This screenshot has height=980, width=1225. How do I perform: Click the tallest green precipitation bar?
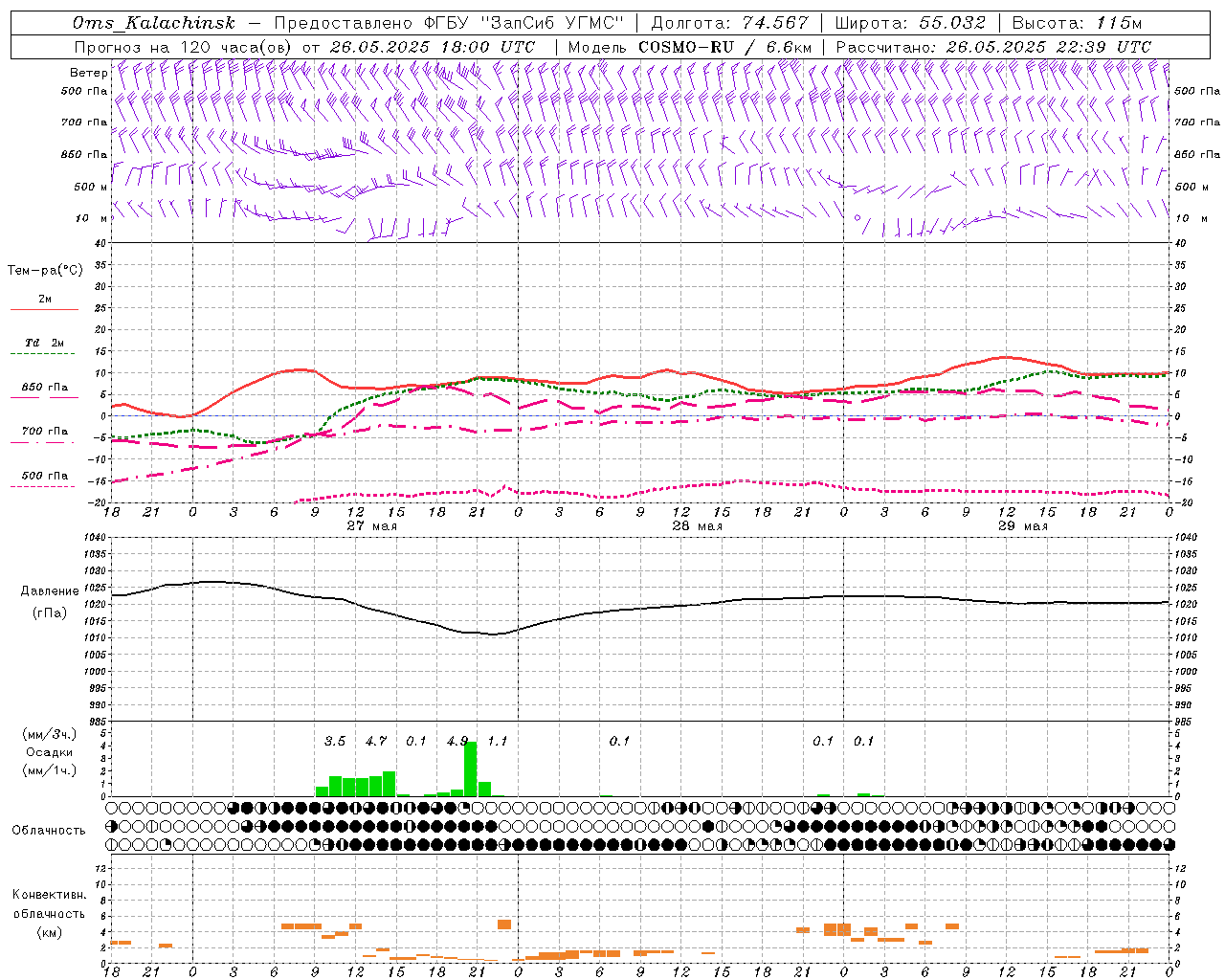click(470, 768)
